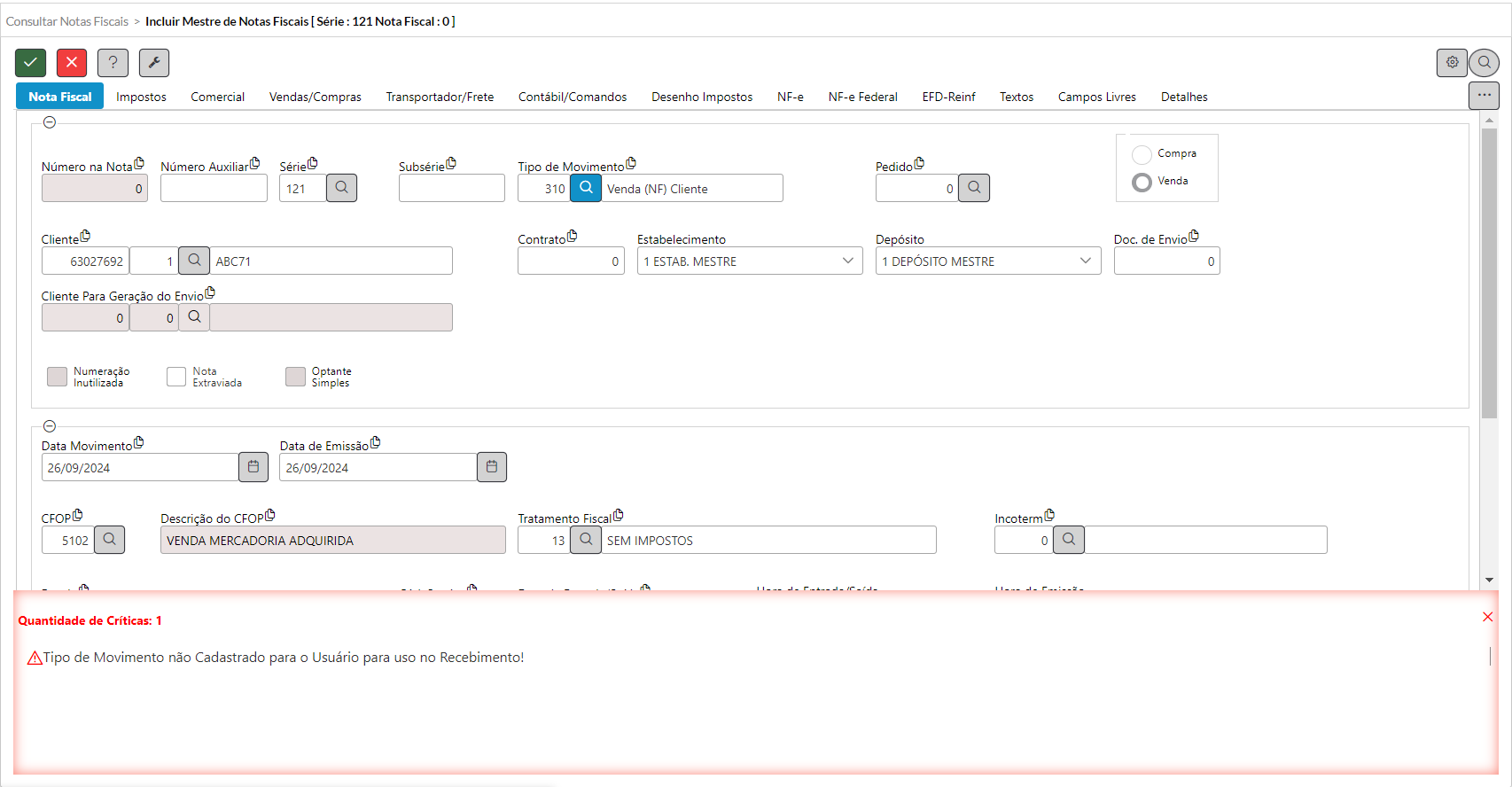Viewport: 1512px width, 787px height.
Task: Open the Data Movimento calendar picker
Action: click(x=253, y=467)
